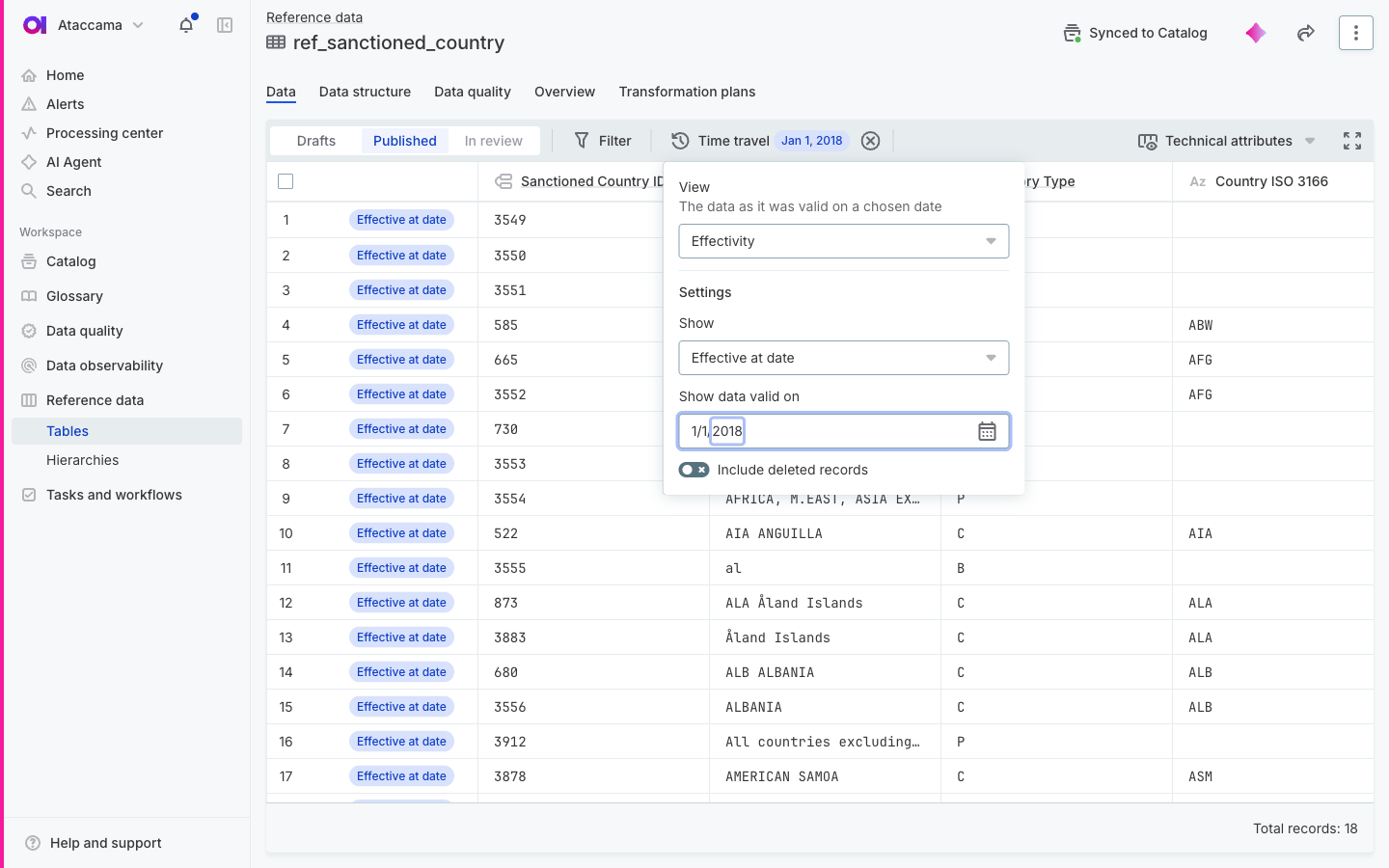Click the Jan 1, 2018 date chip
The width and height of the screenshot is (1389, 868).
tap(812, 141)
